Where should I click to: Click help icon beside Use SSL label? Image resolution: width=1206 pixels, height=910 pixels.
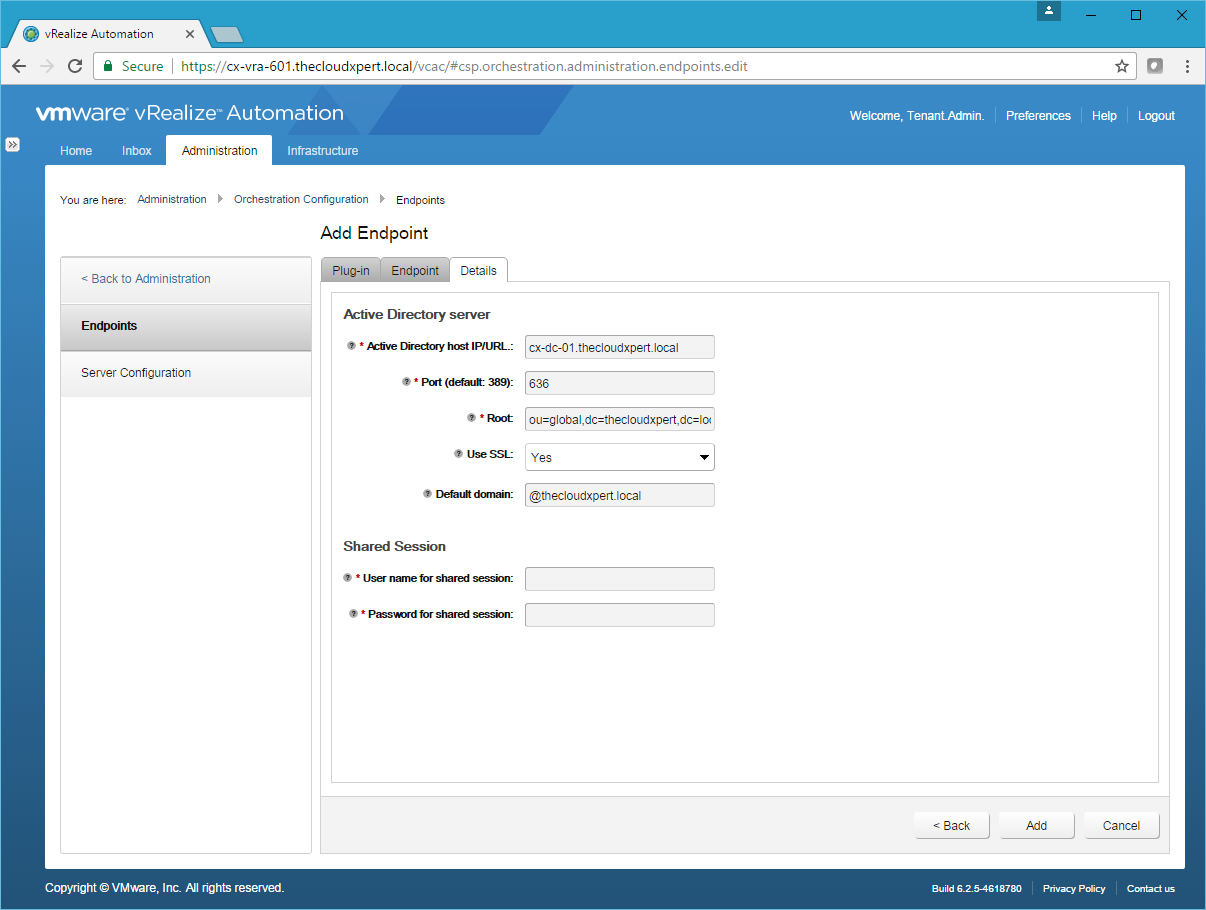click(458, 454)
